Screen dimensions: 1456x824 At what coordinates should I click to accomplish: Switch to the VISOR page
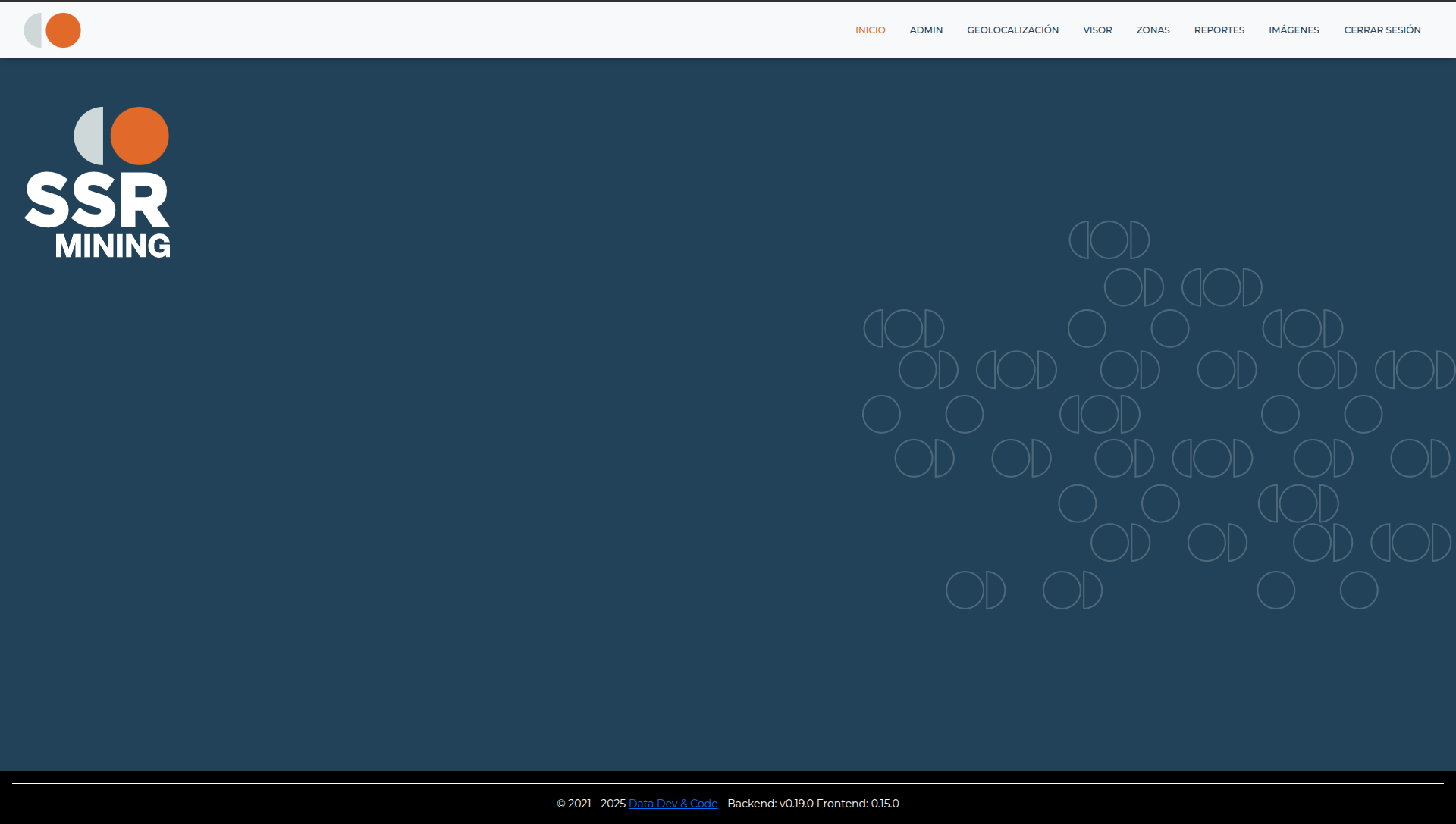tap(1097, 30)
